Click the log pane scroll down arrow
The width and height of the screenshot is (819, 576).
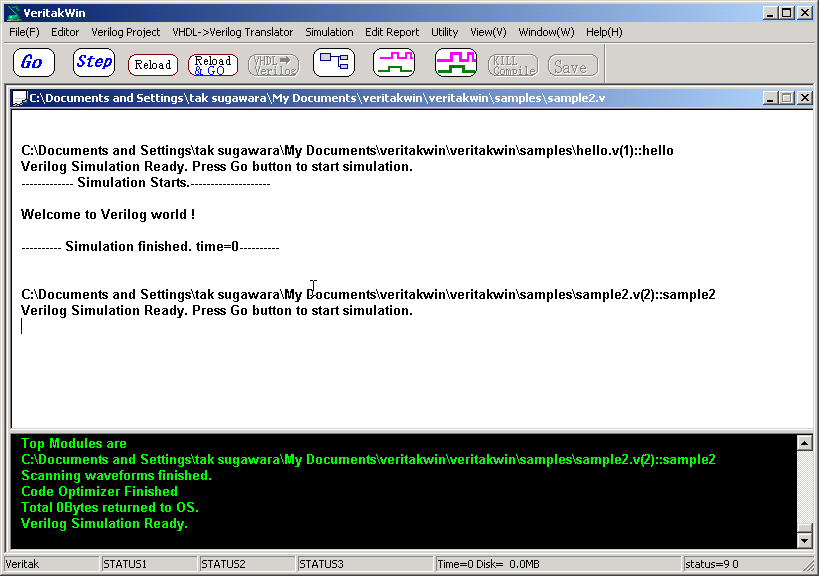[804, 540]
